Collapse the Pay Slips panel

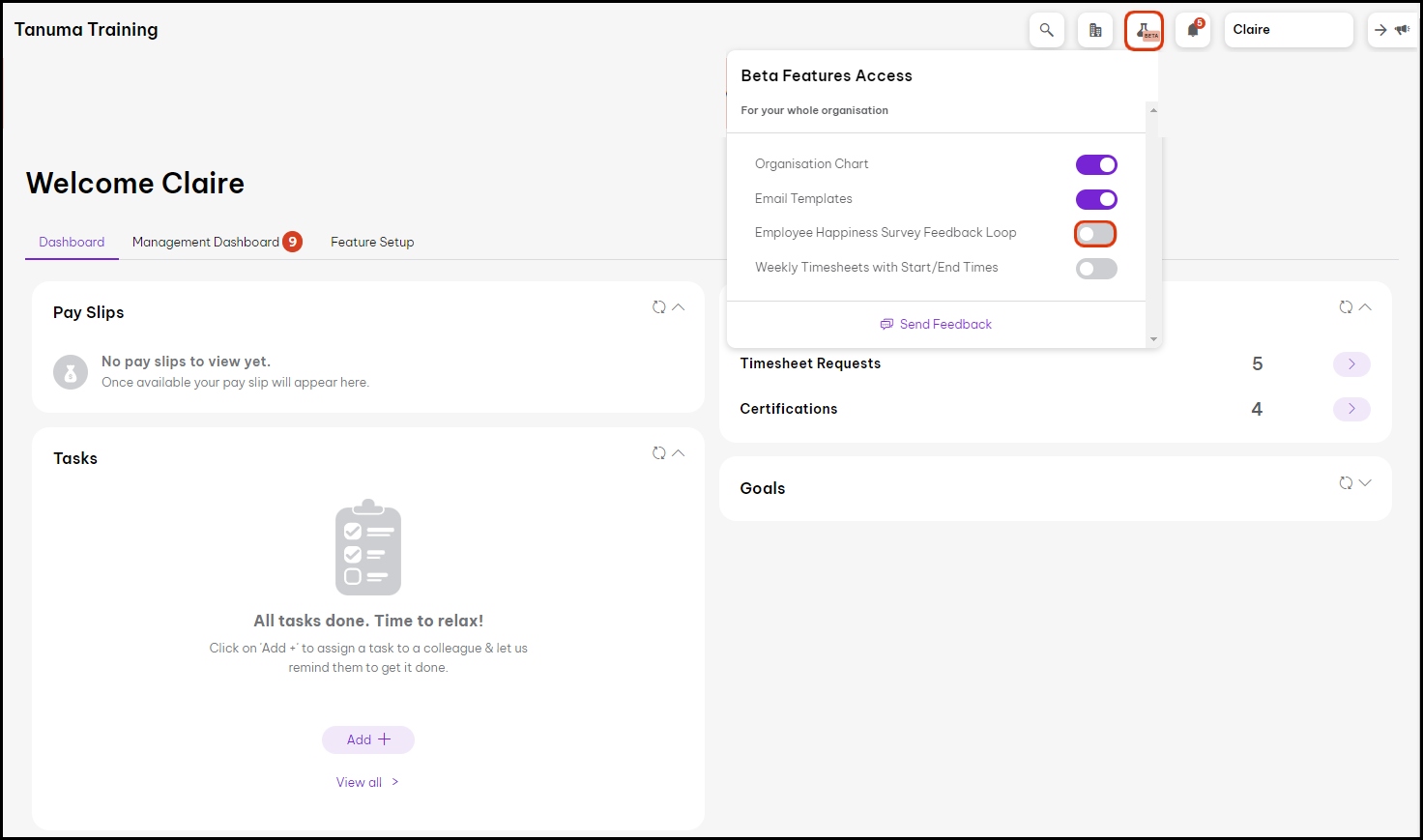tap(679, 307)
